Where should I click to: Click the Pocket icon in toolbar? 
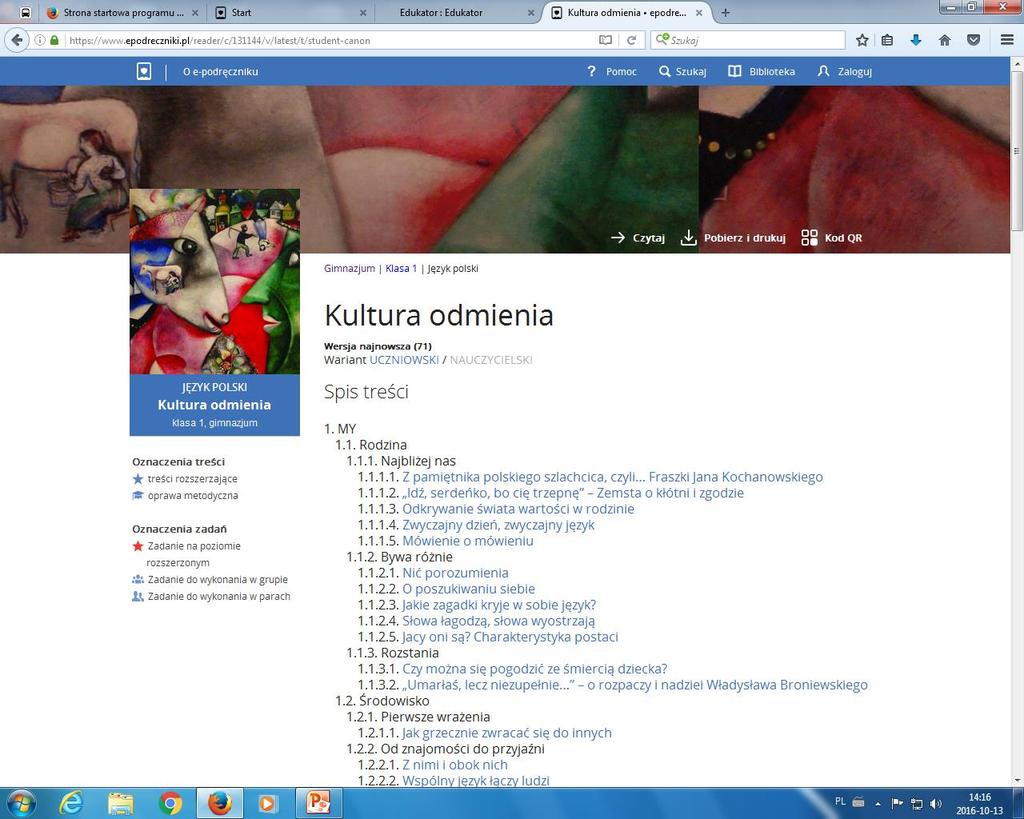973,40
